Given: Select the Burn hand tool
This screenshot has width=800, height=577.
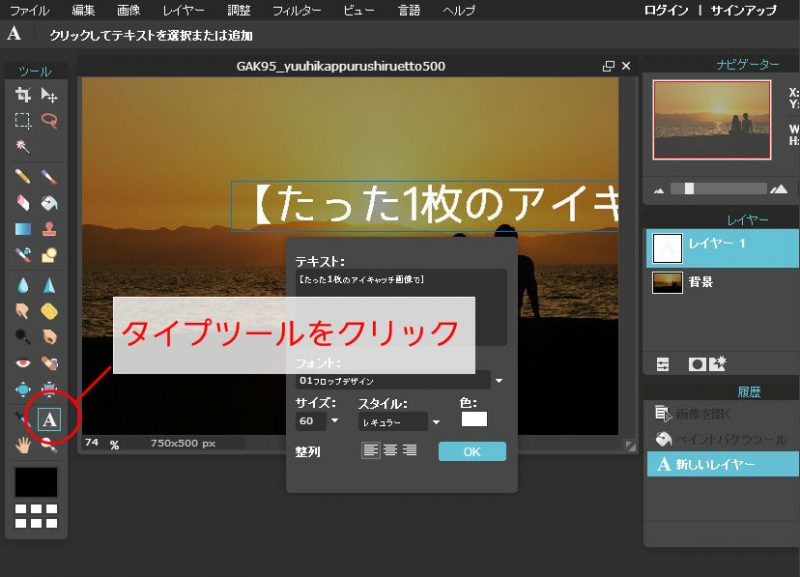Looking at the screenshot, I should click(49, 337).
